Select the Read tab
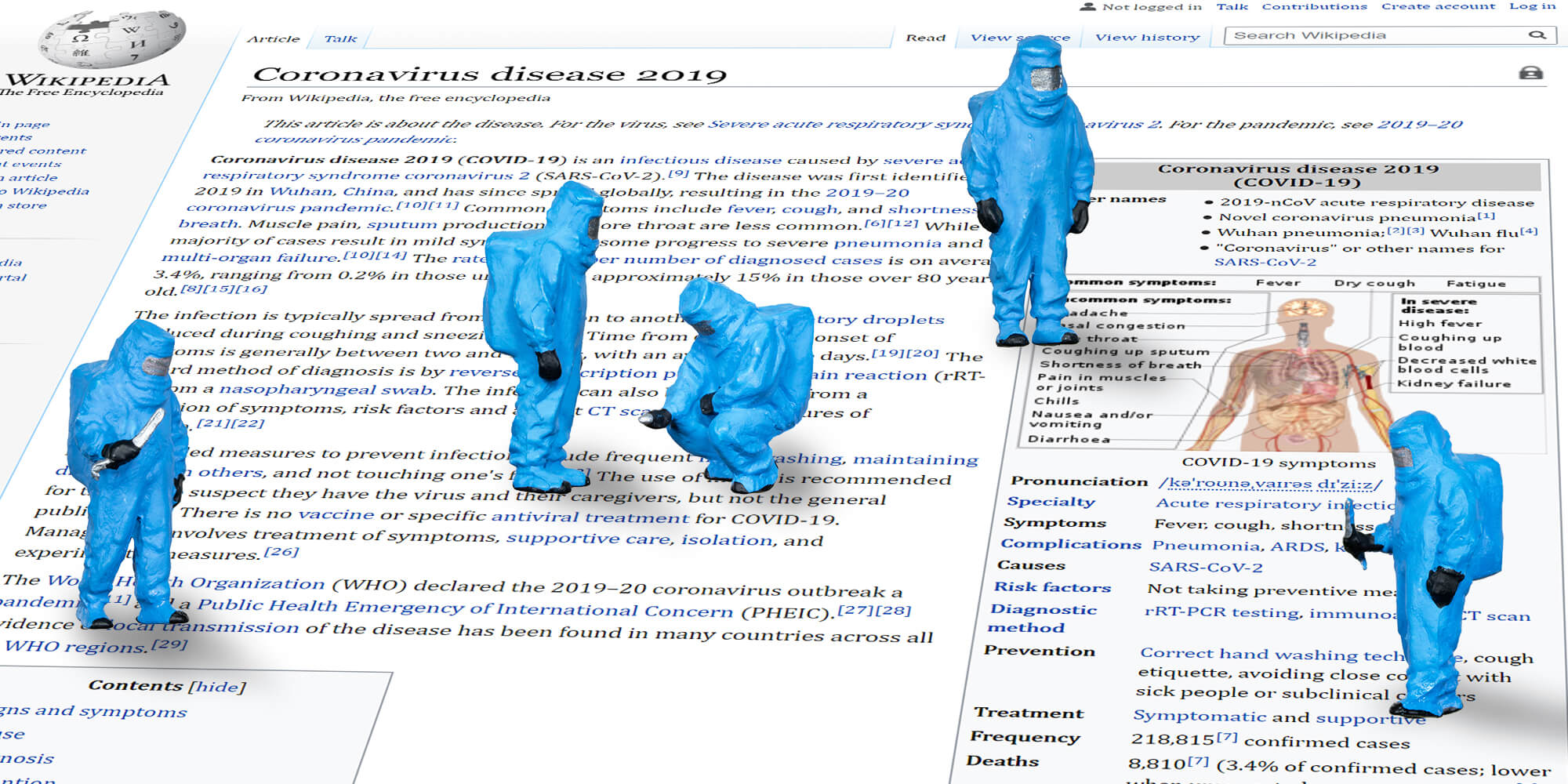The image size is (1568, 784). coord(926,37)
